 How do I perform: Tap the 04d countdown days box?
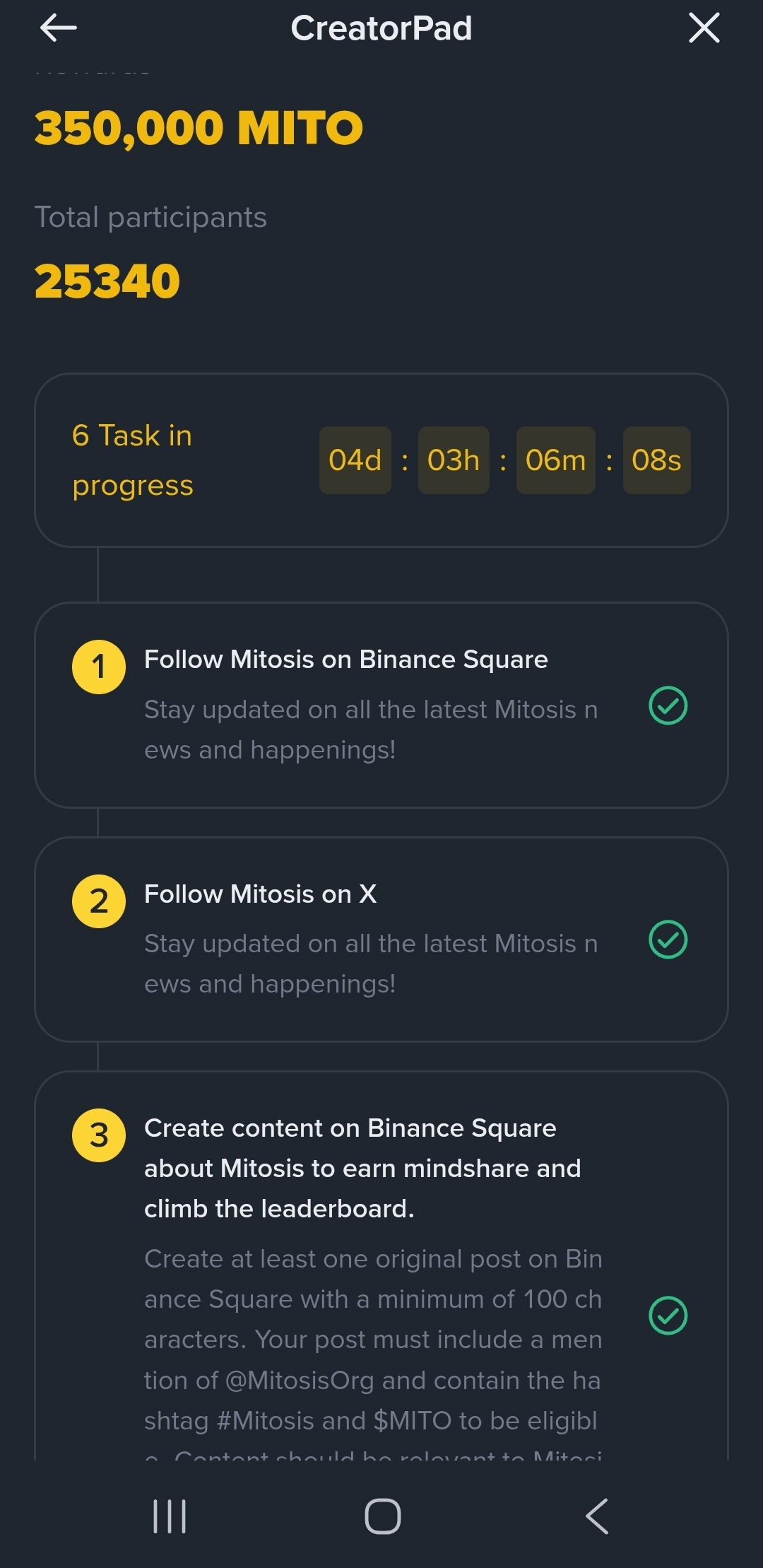[x=355, y=460]
